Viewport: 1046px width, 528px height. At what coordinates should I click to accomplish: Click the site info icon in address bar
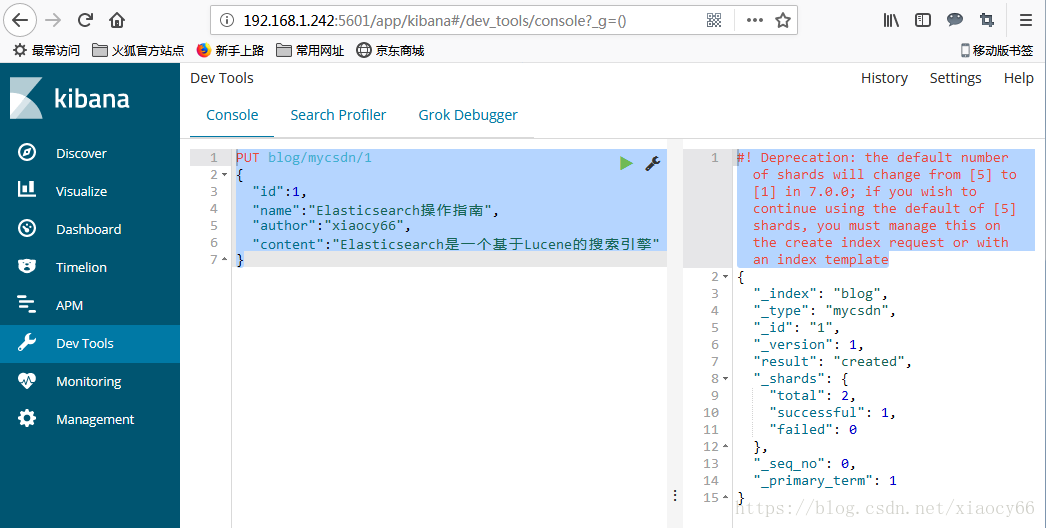click(x=227, y=21)
